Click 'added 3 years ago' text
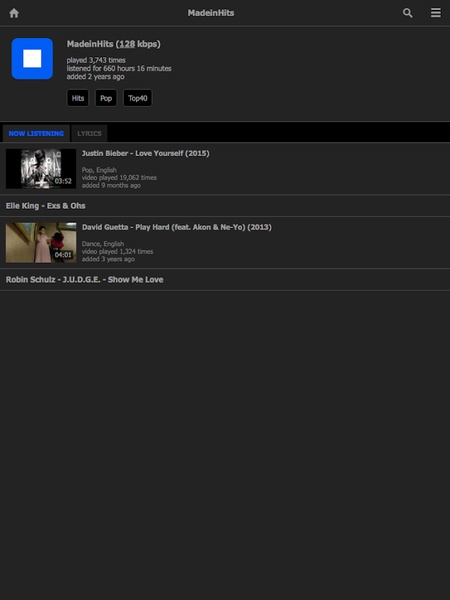450x600 pixels. click(x=108, y=259)
